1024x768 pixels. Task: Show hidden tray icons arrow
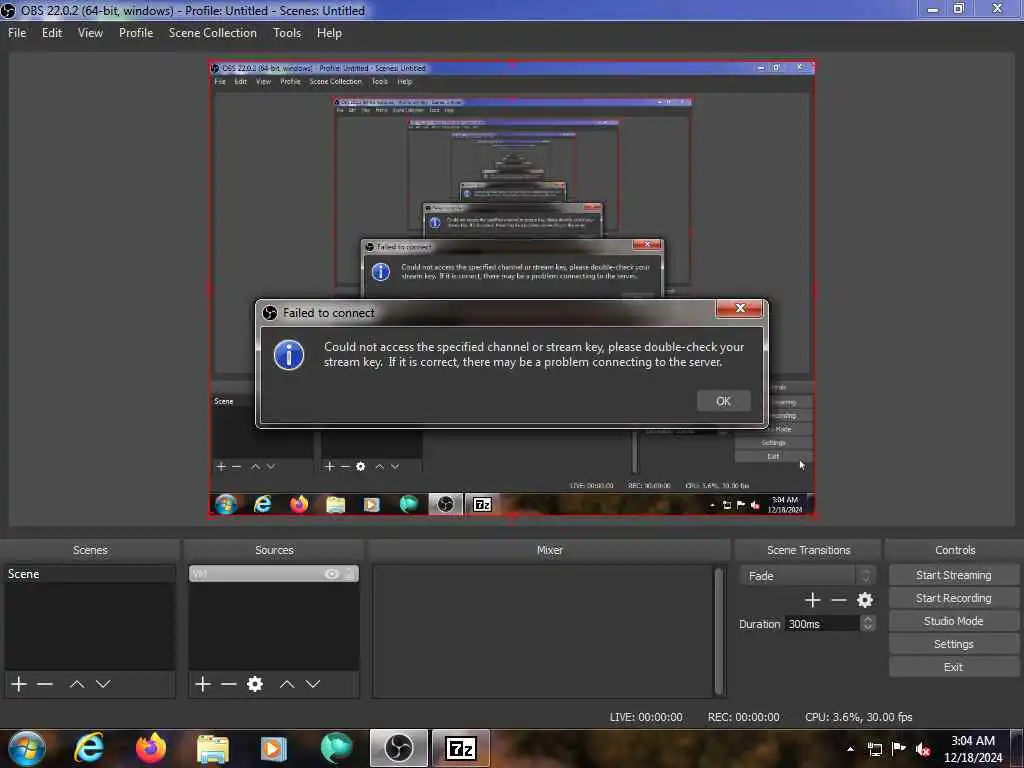pos(850,749)
